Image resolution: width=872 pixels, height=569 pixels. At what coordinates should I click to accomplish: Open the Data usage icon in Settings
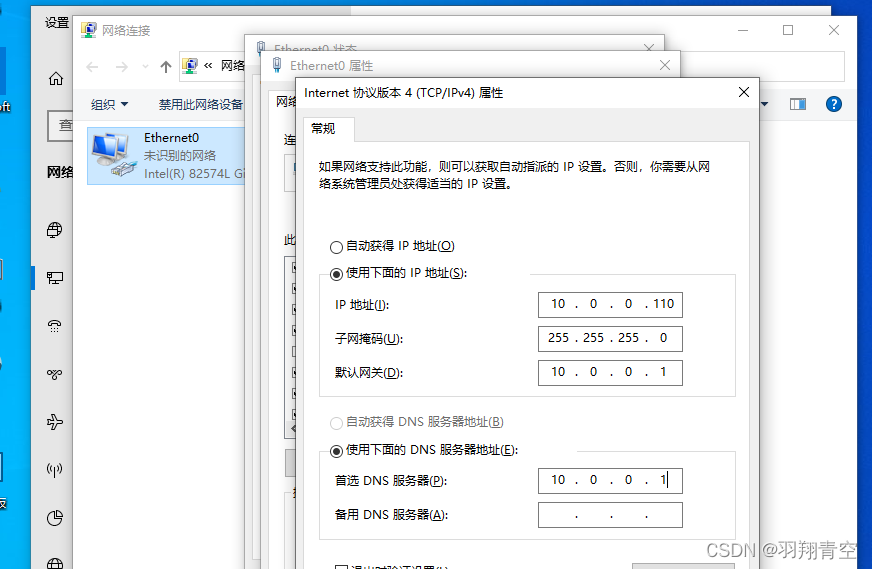click(54, 518)
